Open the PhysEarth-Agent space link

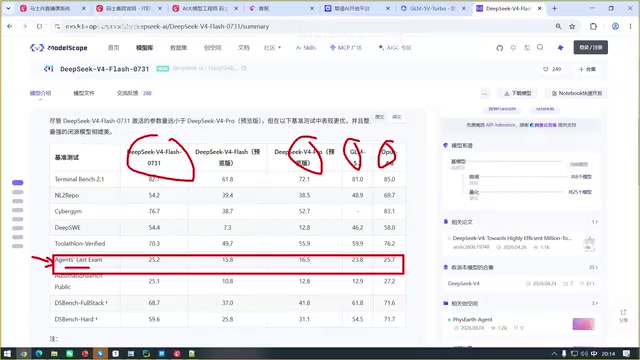click(472, 320)
